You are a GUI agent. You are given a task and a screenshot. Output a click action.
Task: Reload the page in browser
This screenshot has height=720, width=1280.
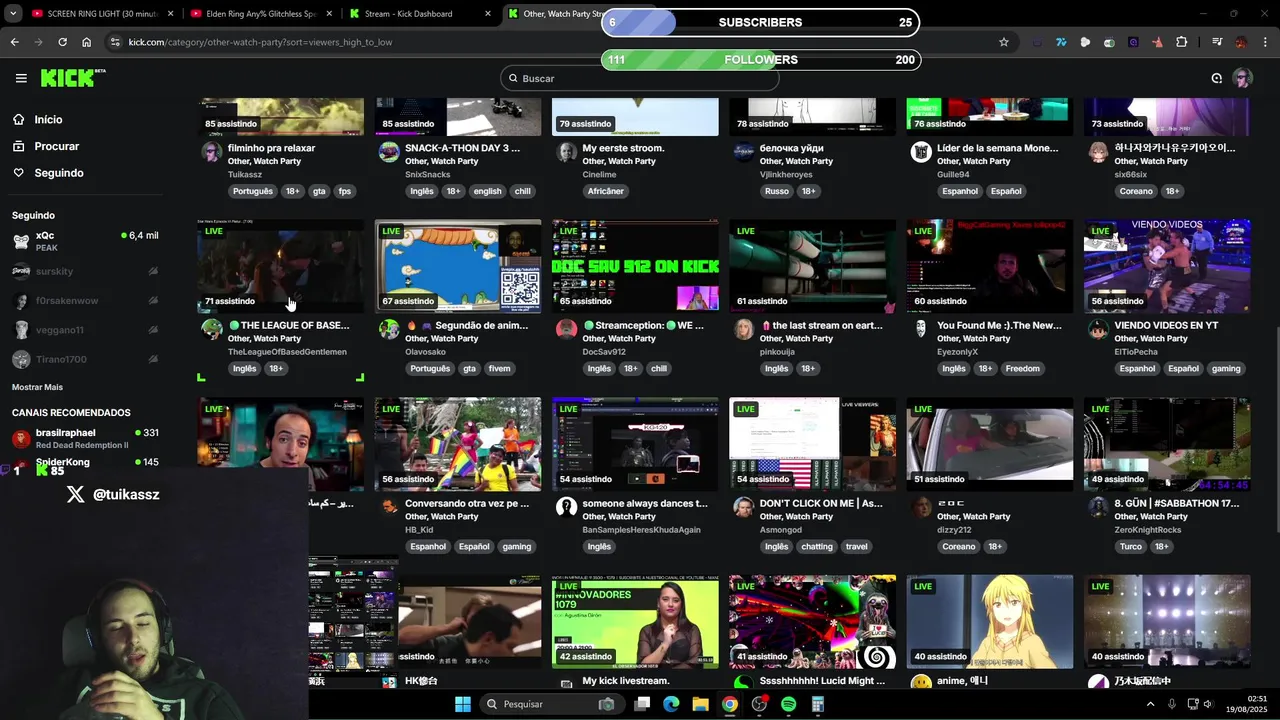click(62, 42)
